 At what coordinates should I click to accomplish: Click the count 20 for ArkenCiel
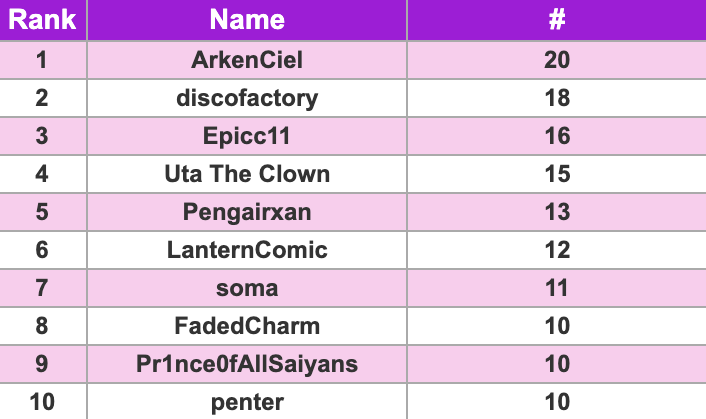pos(558,60)
